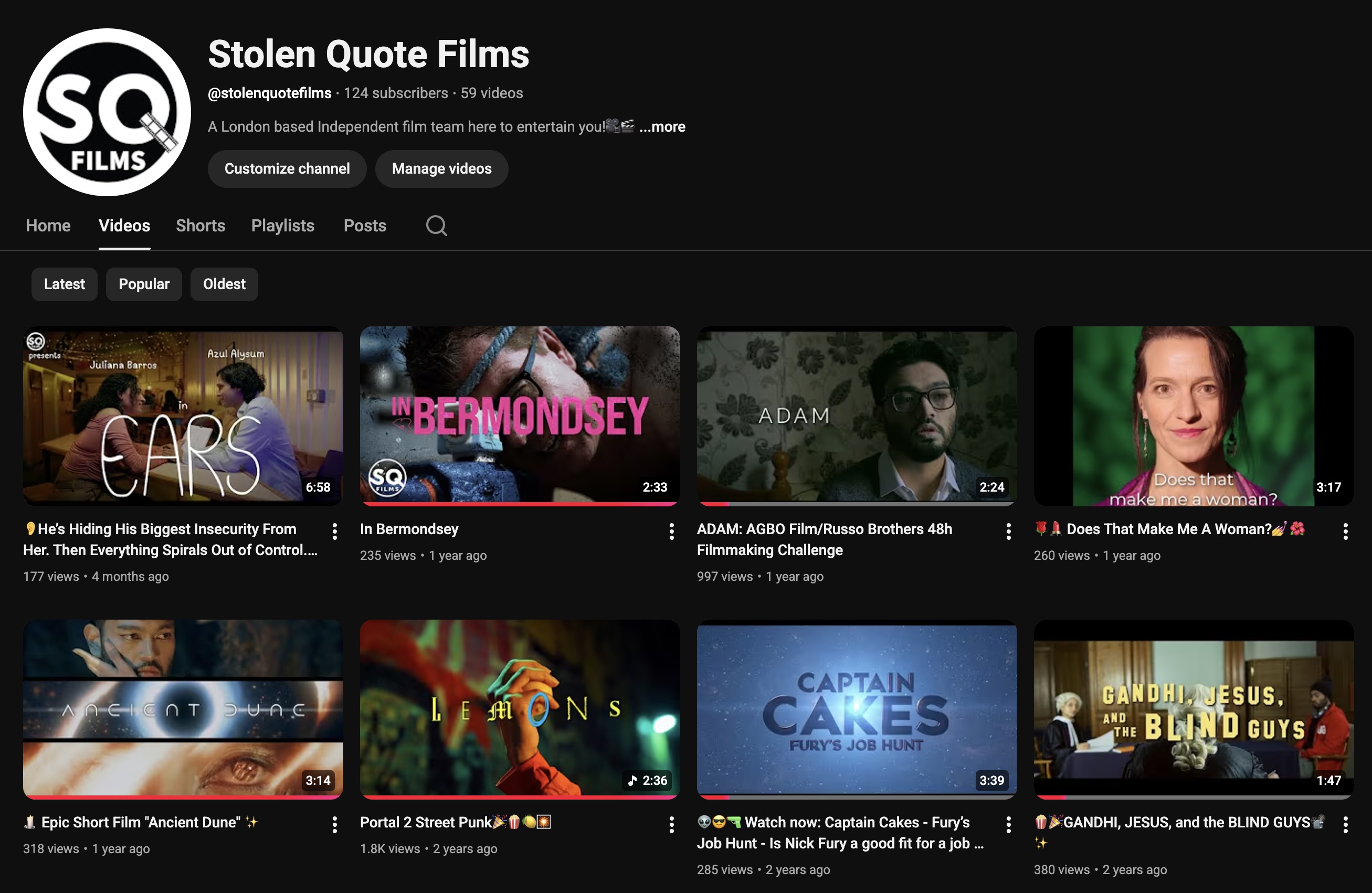Open options menu for "Ancient Dune" video
The height and width of the screenshot is (893, 1372).
tap(334, 825)
